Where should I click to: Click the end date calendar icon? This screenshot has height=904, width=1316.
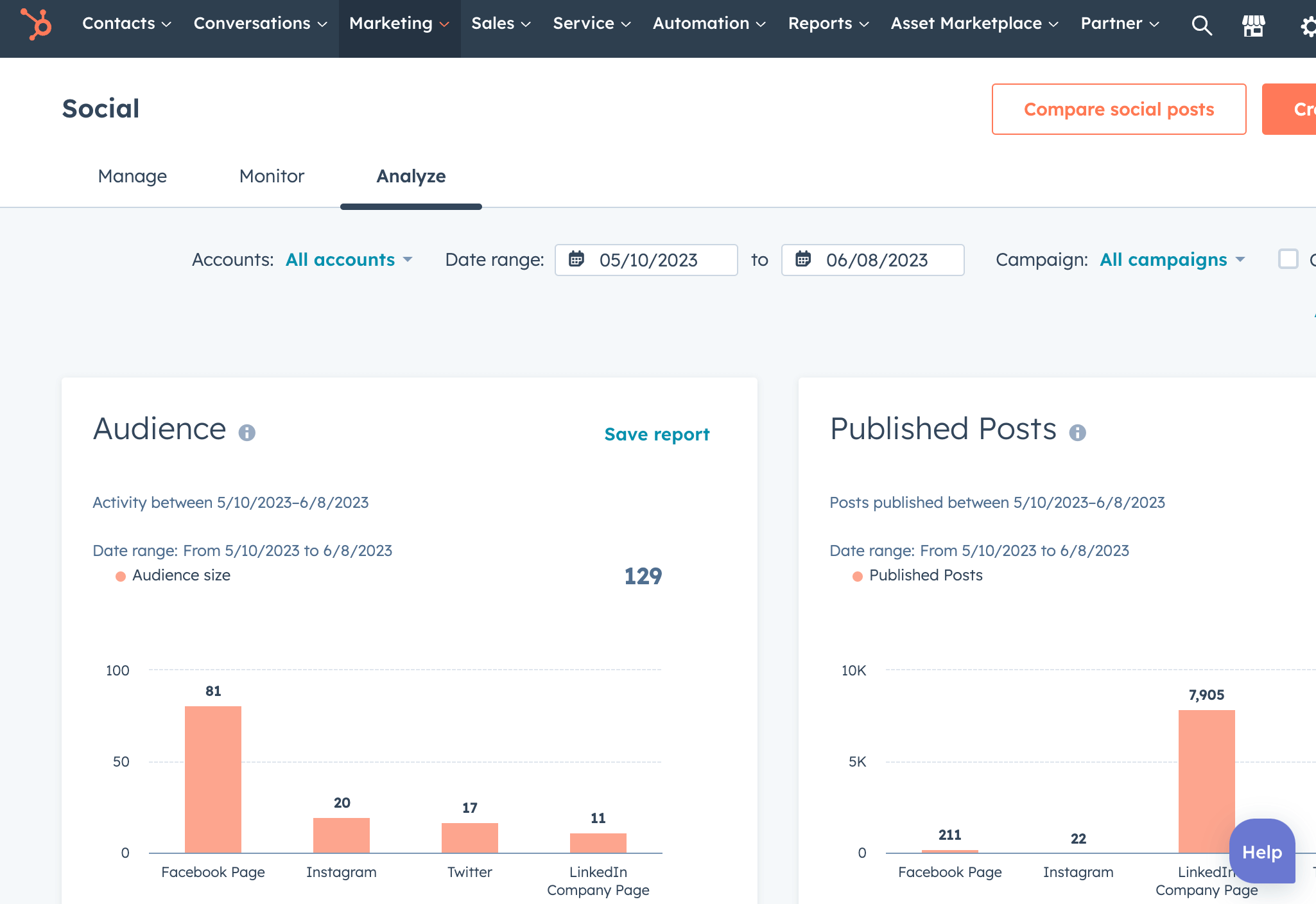803,259
